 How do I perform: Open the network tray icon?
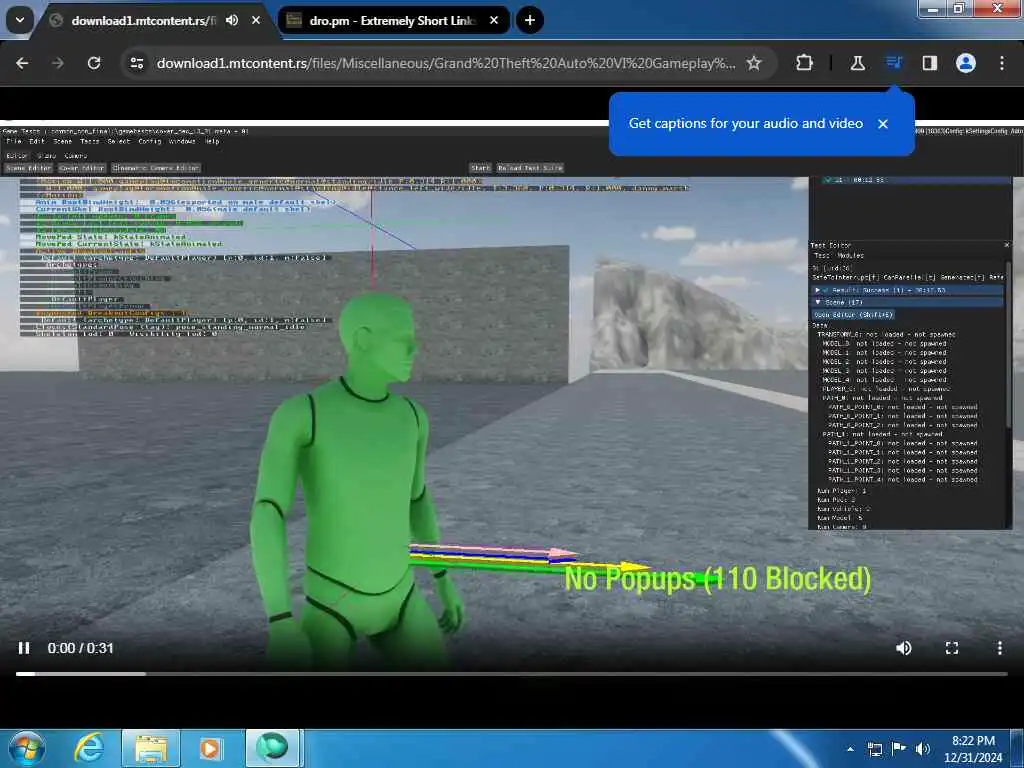click(874, 749)
